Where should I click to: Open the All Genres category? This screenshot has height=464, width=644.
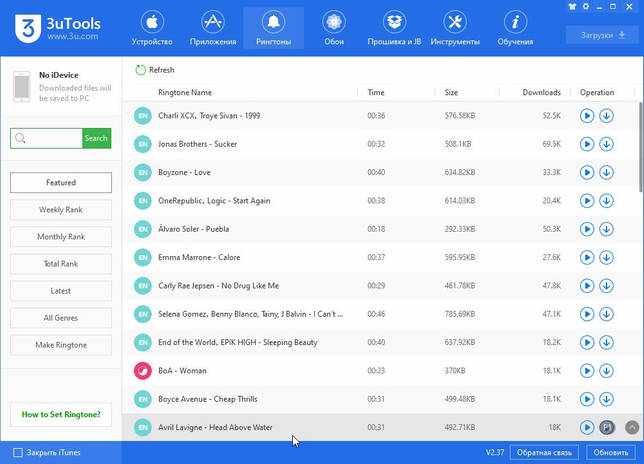[61, 318]
